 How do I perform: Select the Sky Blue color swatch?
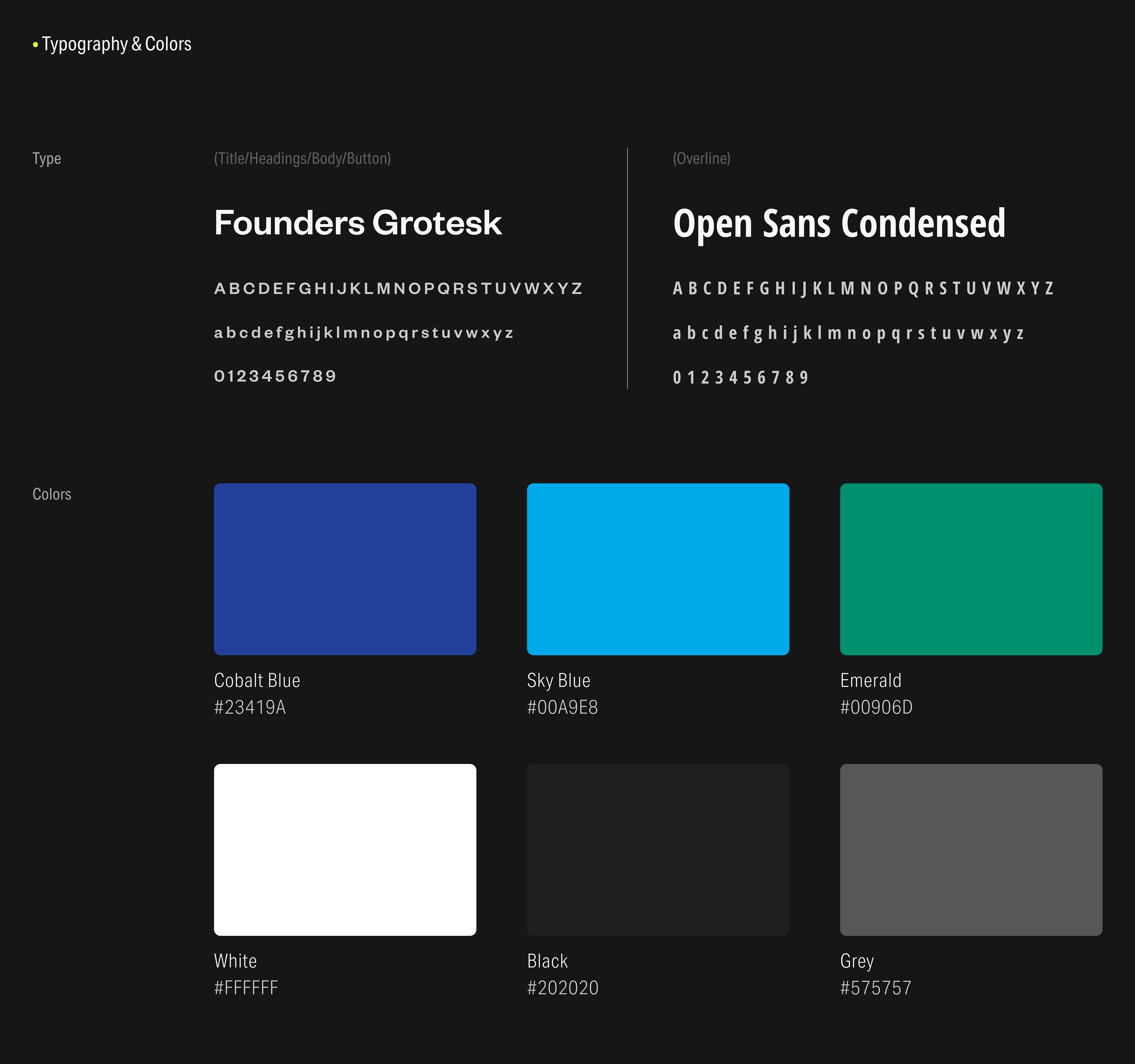tap(658, 569)
